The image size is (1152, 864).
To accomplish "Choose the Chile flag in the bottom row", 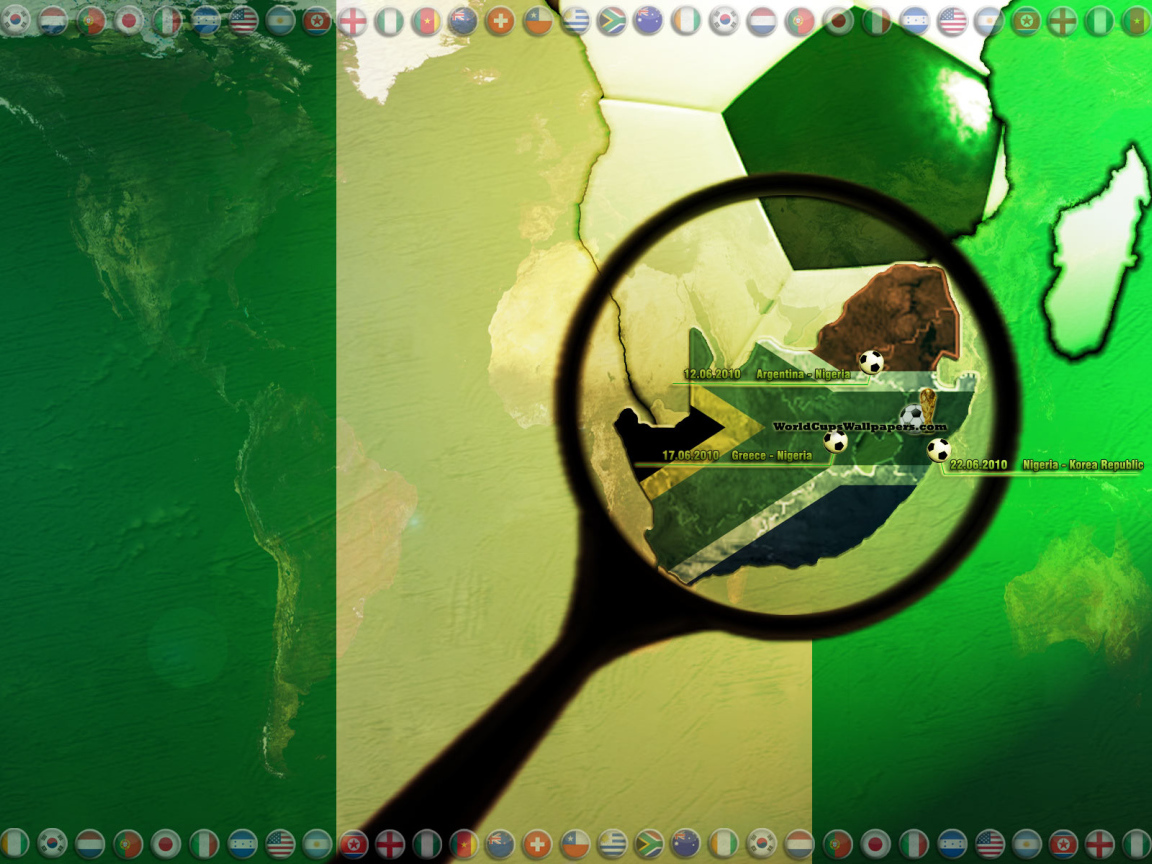I will 575,843.
